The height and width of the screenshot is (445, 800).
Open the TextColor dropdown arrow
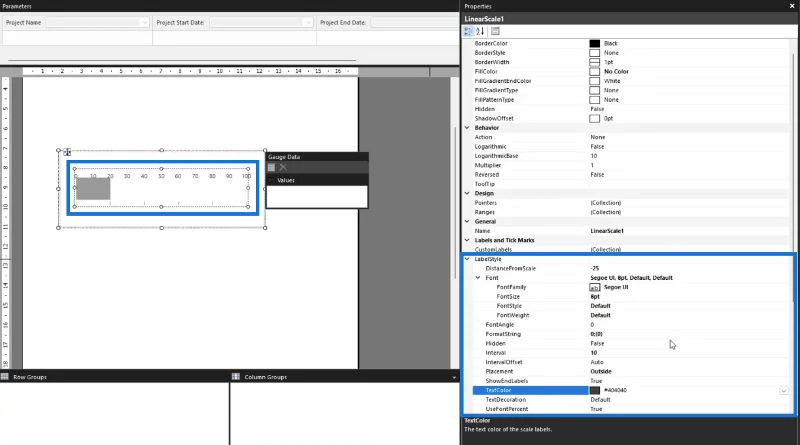tap(784, 390)
